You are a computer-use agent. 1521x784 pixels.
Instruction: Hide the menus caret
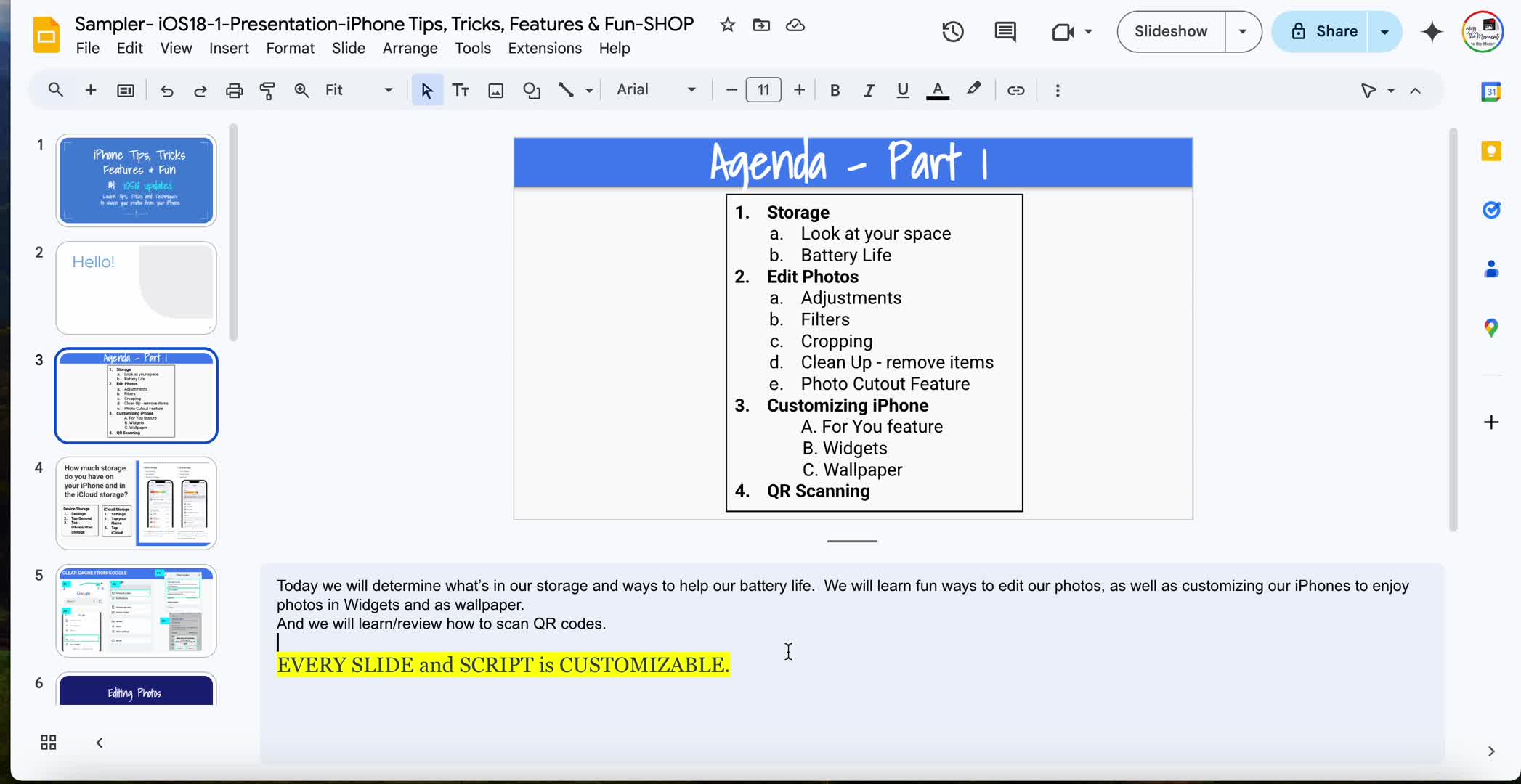point(1415,91)
